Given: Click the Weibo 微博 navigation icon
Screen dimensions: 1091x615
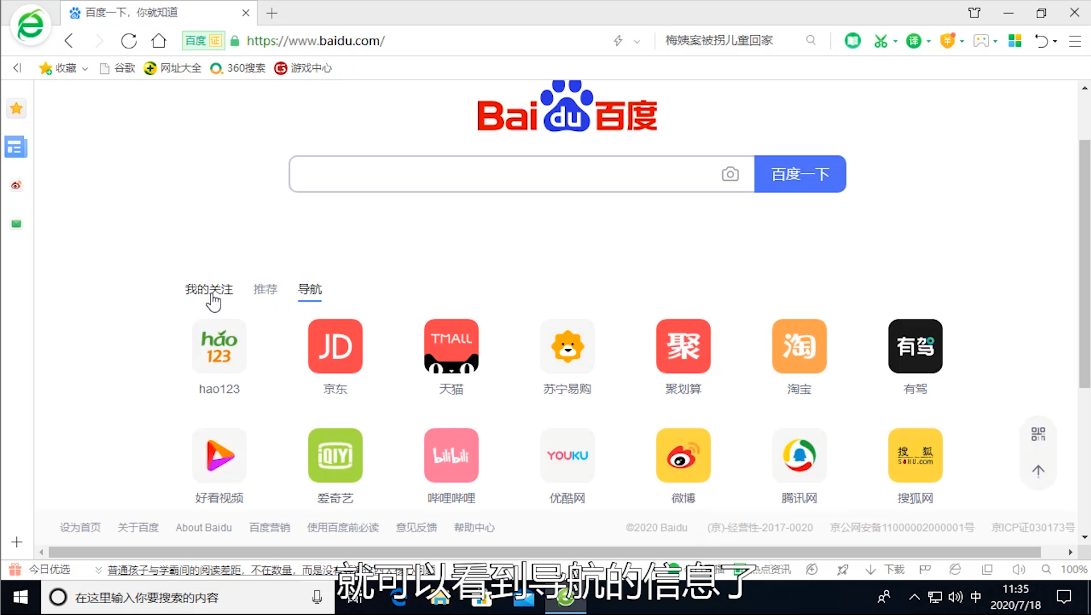Looking at the screenshot, I should click(x=683, y=455).
